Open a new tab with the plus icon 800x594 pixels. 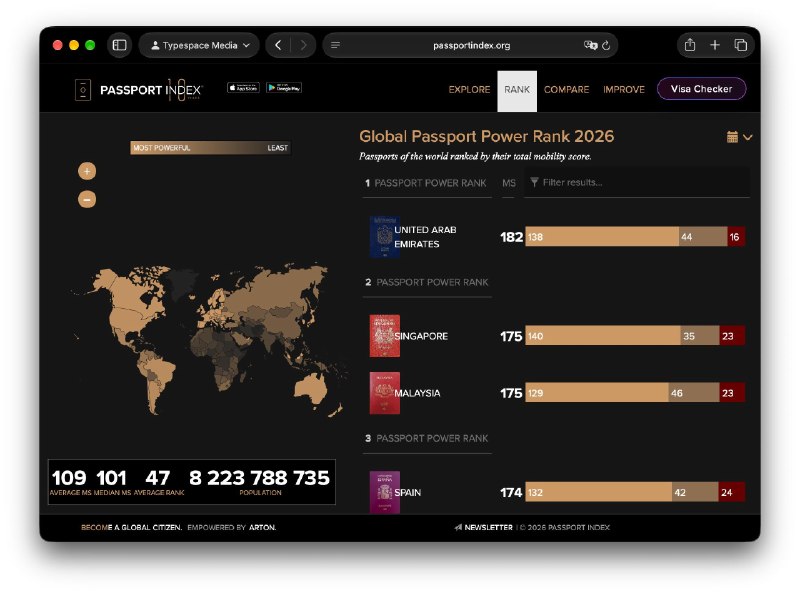[715, 45]
